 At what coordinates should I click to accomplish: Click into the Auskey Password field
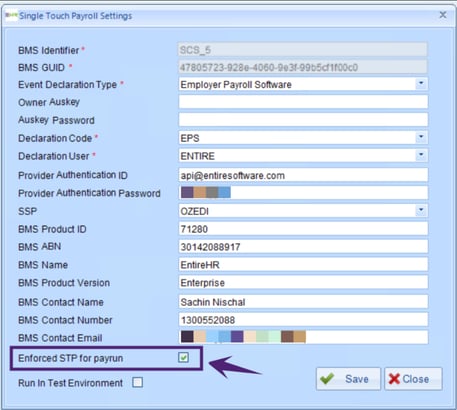[303, 120]
